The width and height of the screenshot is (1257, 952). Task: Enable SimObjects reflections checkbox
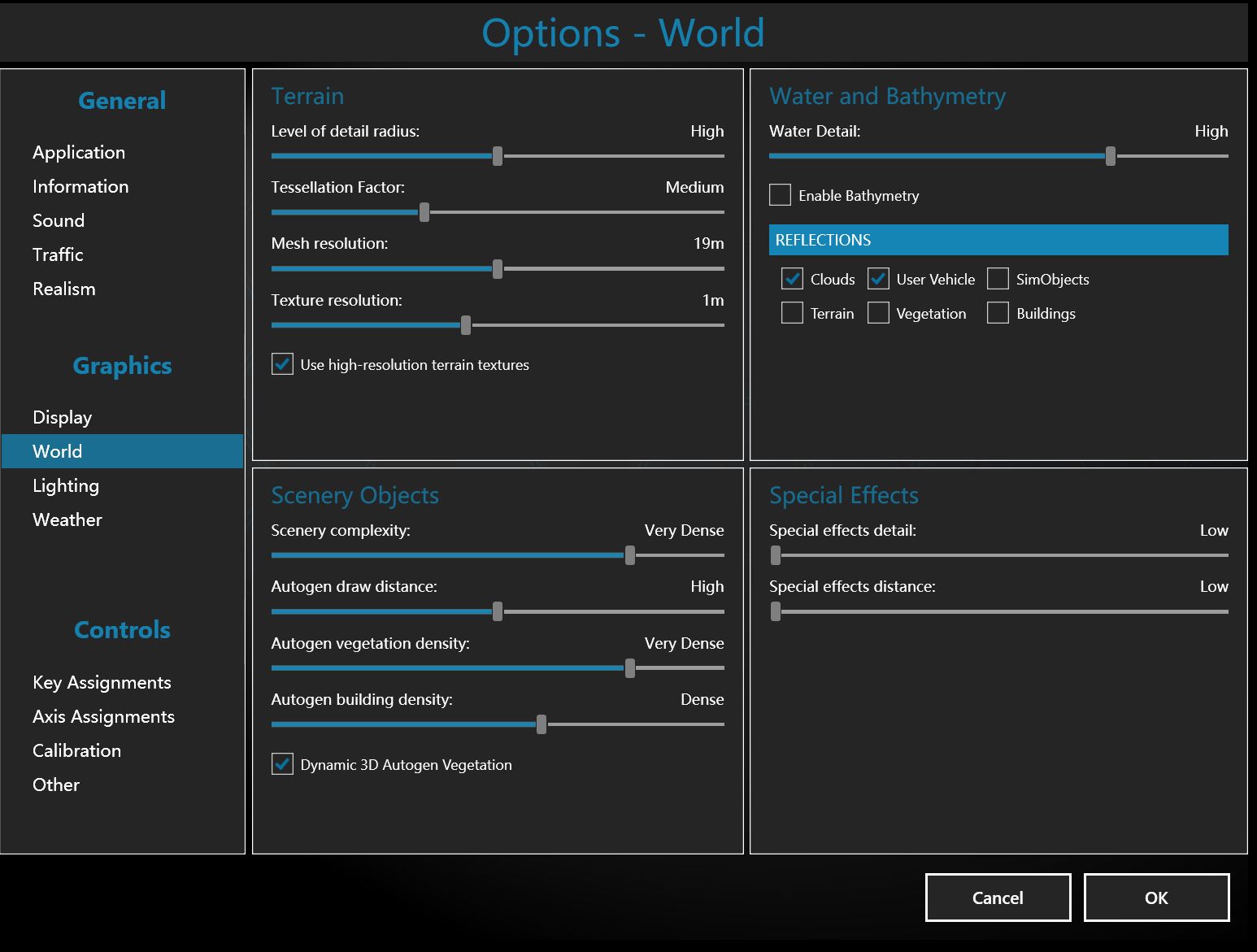[x=998, y=279]
